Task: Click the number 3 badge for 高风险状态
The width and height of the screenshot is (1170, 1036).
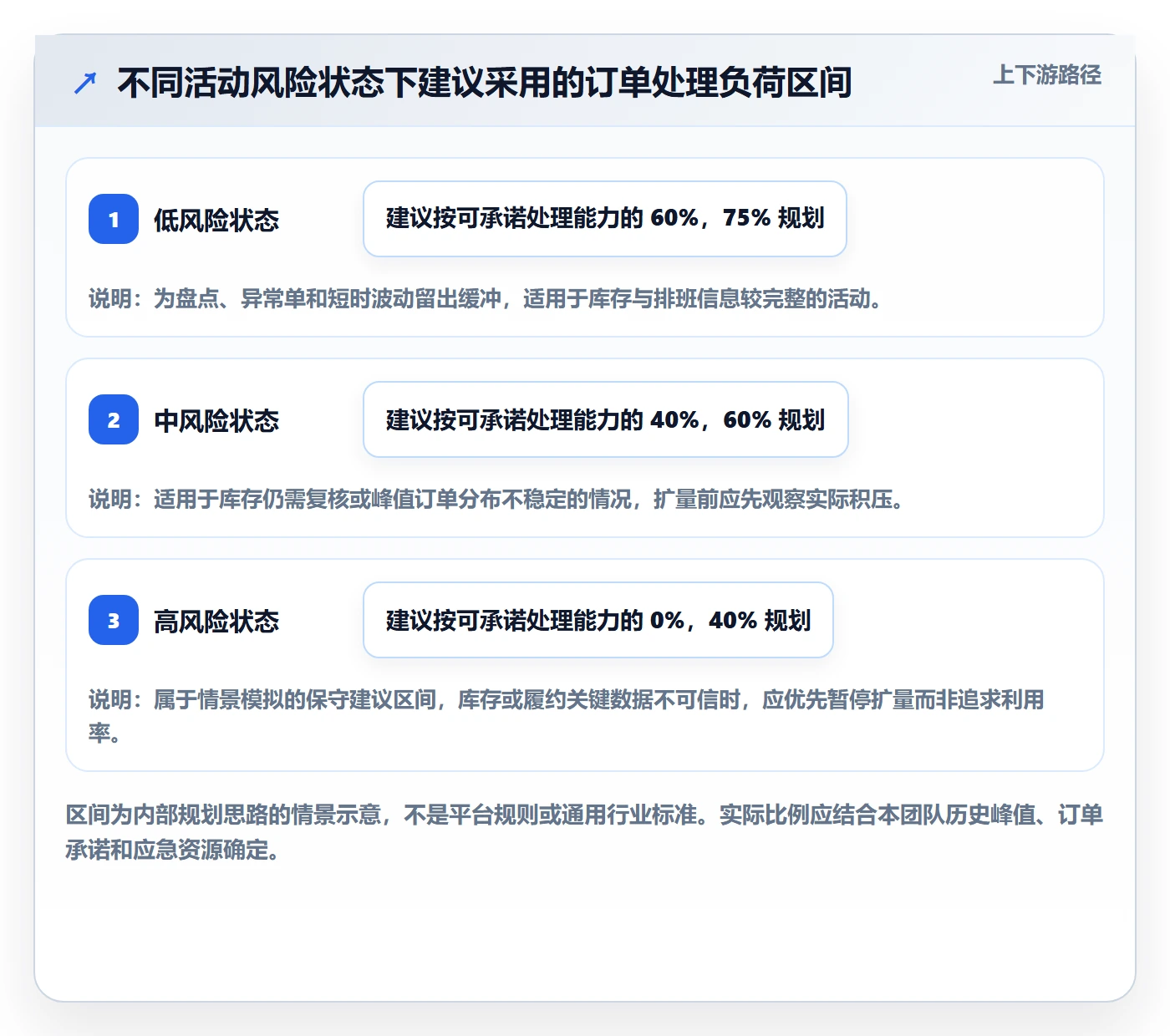Action: 114,620
